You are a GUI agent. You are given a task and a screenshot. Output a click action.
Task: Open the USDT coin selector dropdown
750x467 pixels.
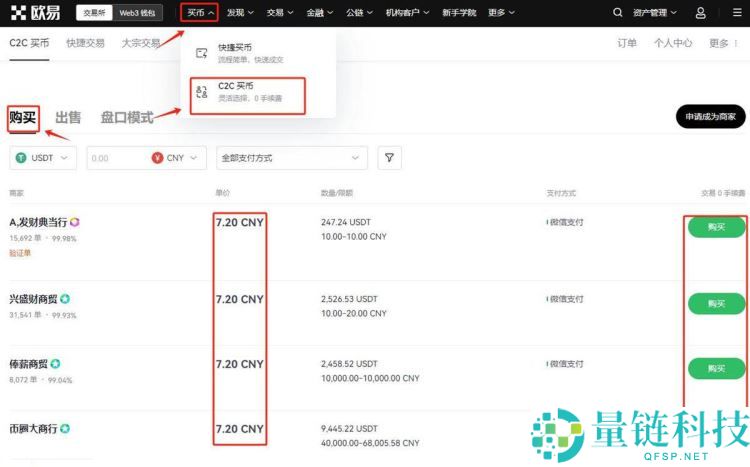click(x=43, y=158)
